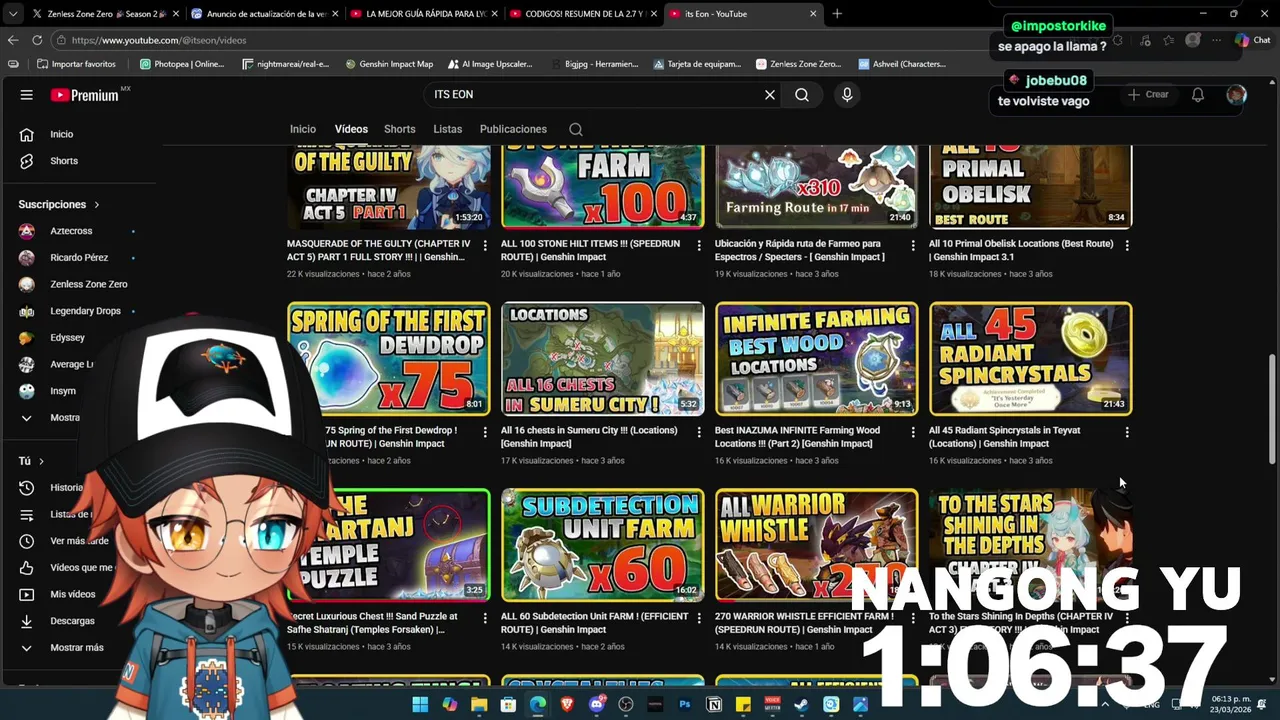Open the Importar favoritos bookmark
Image resolution: width=1280 pixels, height=720 pixels.
[x=76, y=64]
